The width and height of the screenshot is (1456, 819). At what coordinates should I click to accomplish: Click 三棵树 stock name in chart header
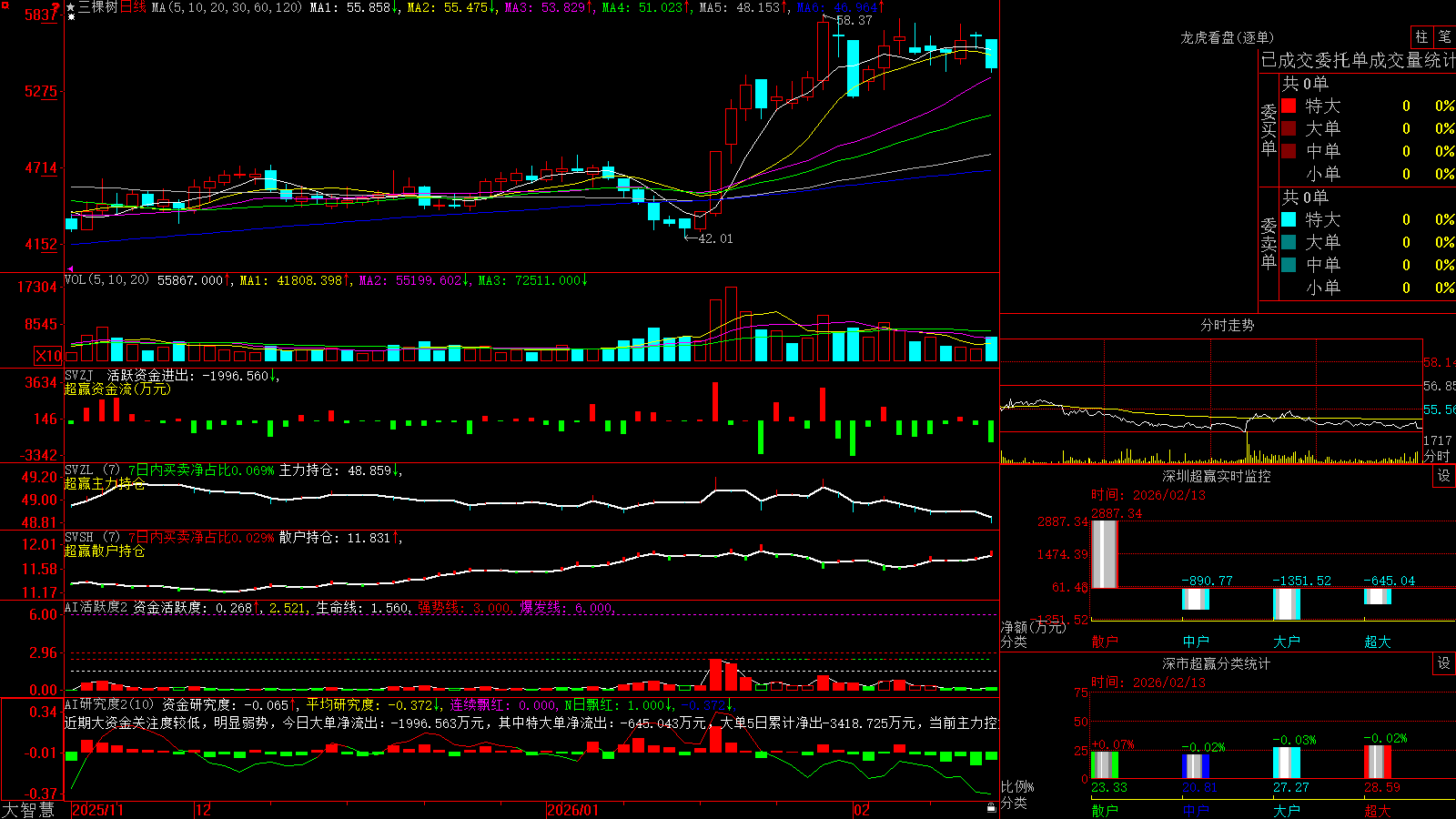click(98, 7)
